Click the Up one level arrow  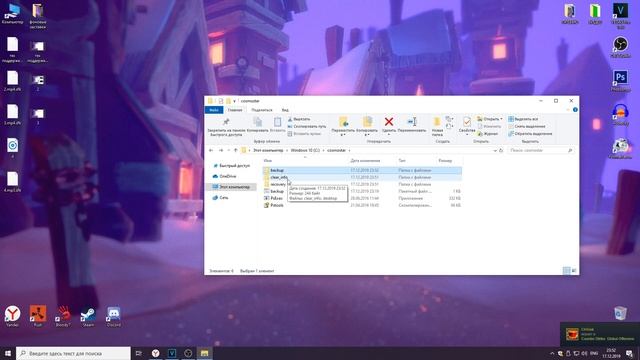[236, 151]
